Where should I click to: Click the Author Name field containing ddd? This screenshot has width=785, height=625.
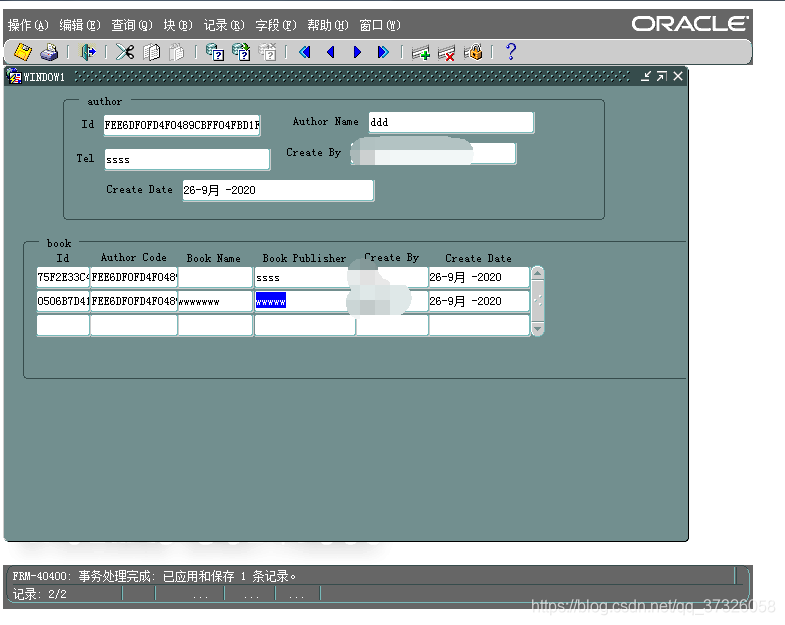tap(451, 122)
